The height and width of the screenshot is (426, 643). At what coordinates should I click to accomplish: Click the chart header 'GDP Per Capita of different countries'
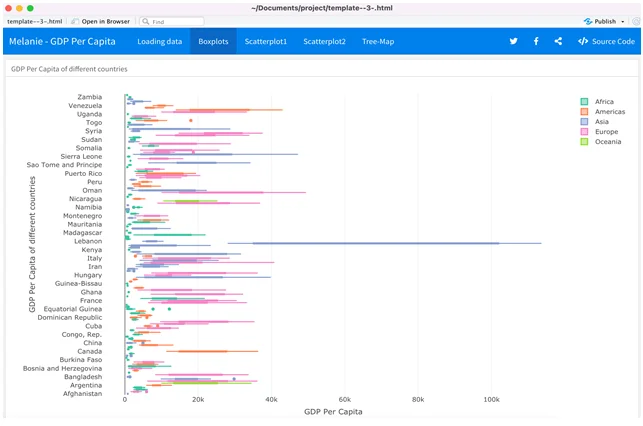coord(69,69)
